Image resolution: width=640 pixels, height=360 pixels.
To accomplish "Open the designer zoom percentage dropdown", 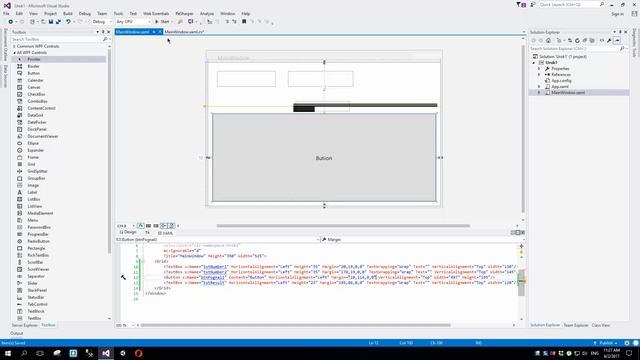I will click(126, 226).
